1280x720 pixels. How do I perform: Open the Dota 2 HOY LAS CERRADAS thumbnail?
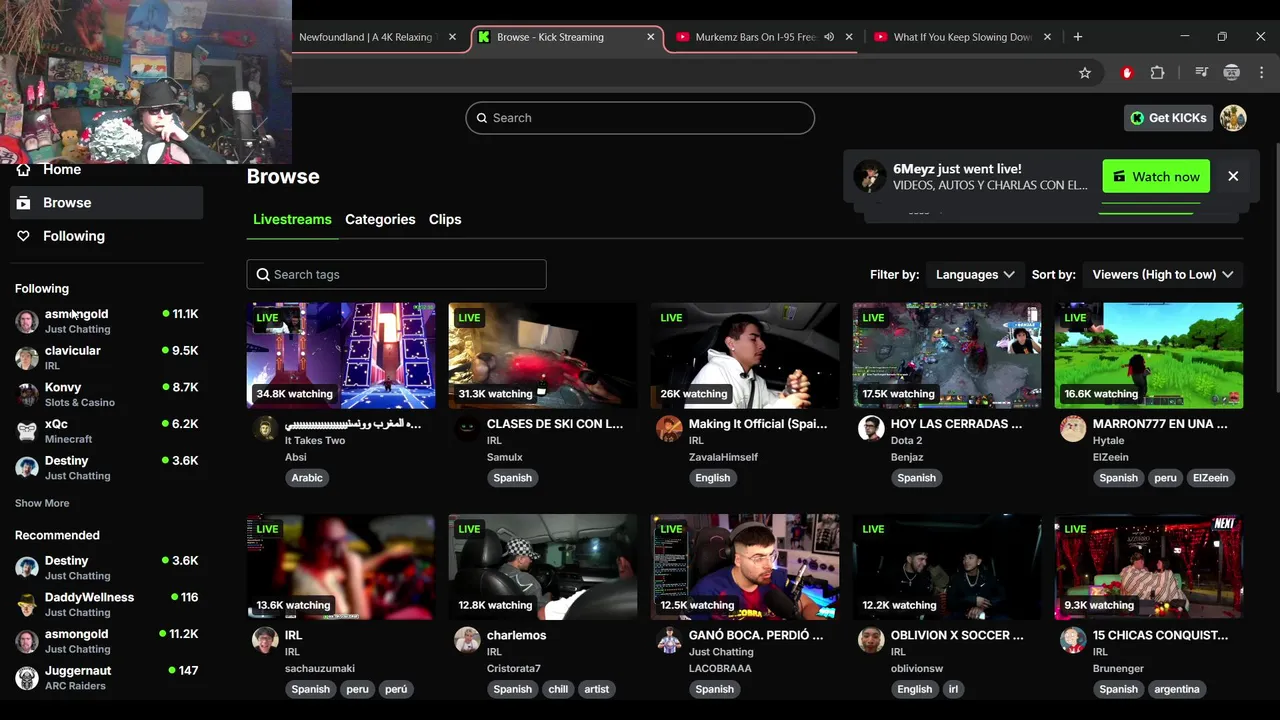[947, 356]
